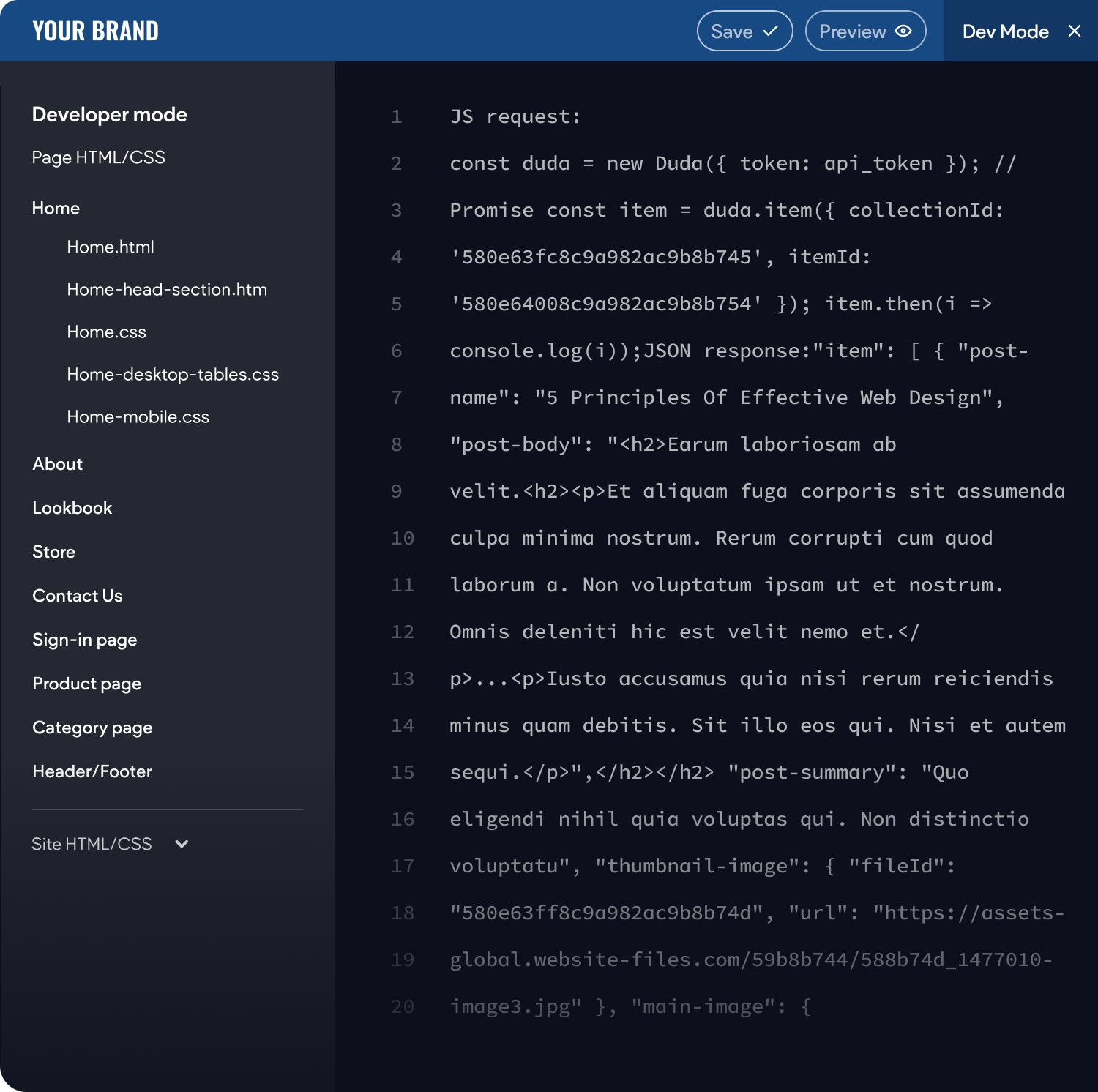Click the Developer mode heading
Screen dimensions: 1098x1092
click(x=110, y=115)
